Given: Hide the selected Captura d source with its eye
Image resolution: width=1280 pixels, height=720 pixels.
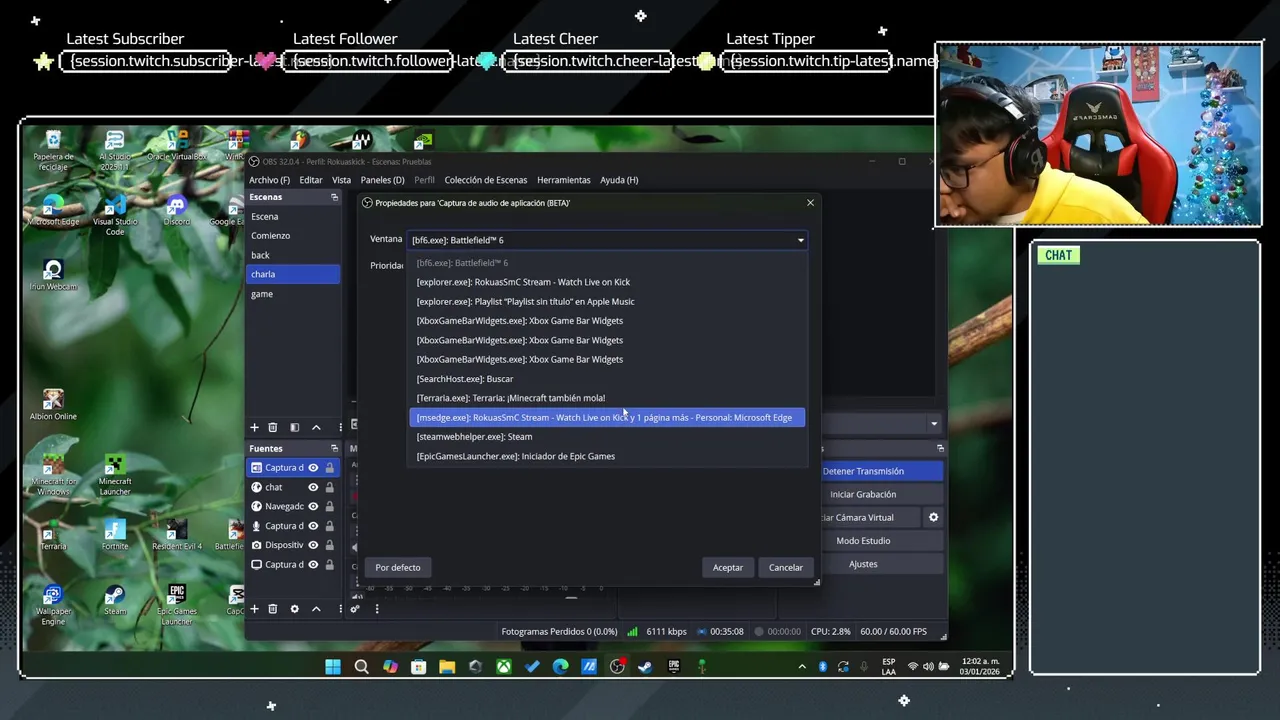Looking at the screenshot, I should point(313,467).
